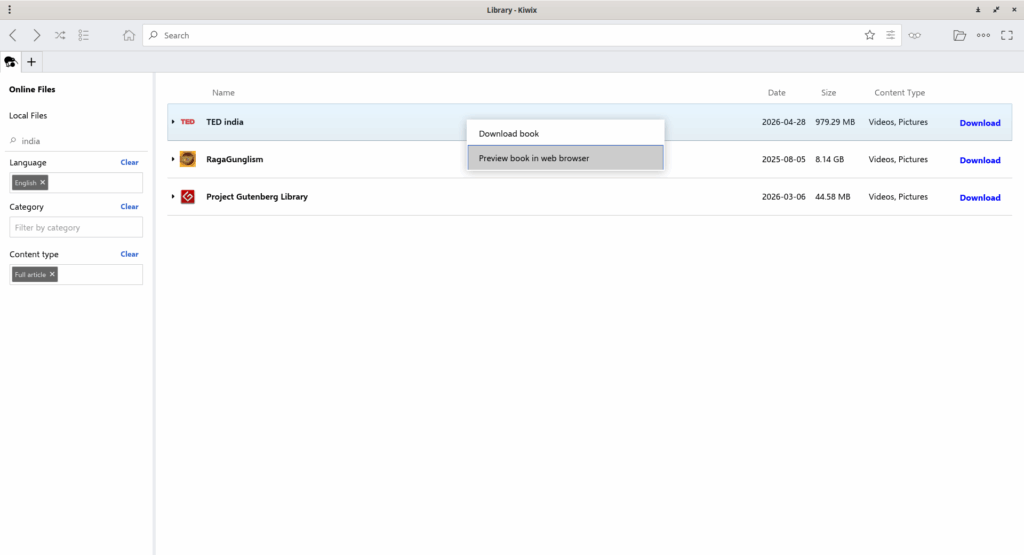Select the Library tab
1024x555 pixels.
coord(10,62)
